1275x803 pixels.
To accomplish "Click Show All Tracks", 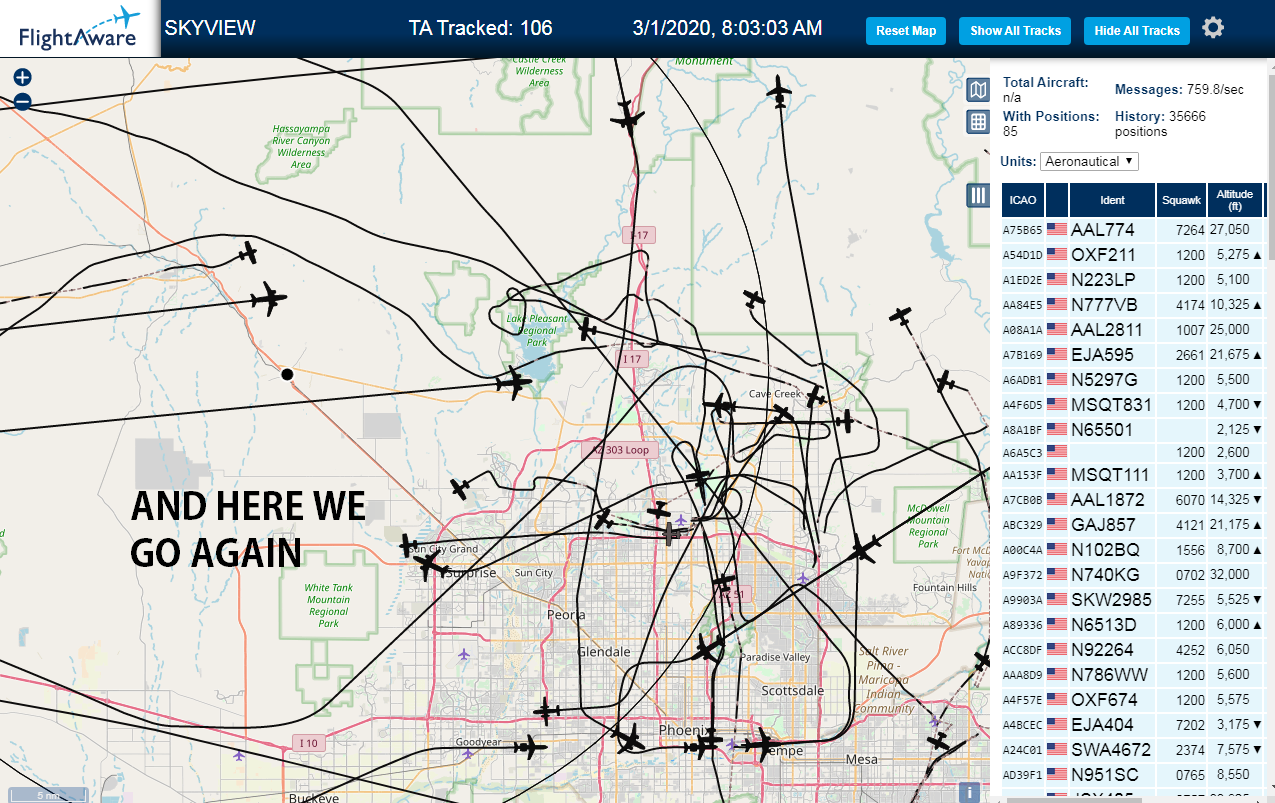I will click(1015, 31).
